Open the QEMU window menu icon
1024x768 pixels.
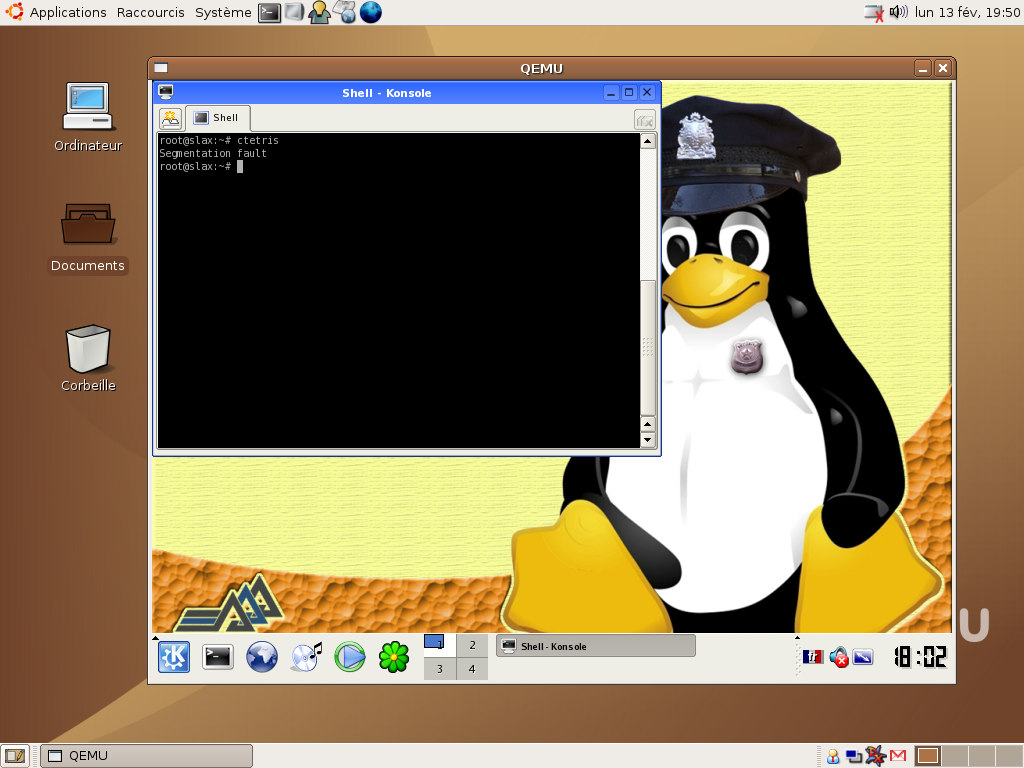[x=161, y=68]
